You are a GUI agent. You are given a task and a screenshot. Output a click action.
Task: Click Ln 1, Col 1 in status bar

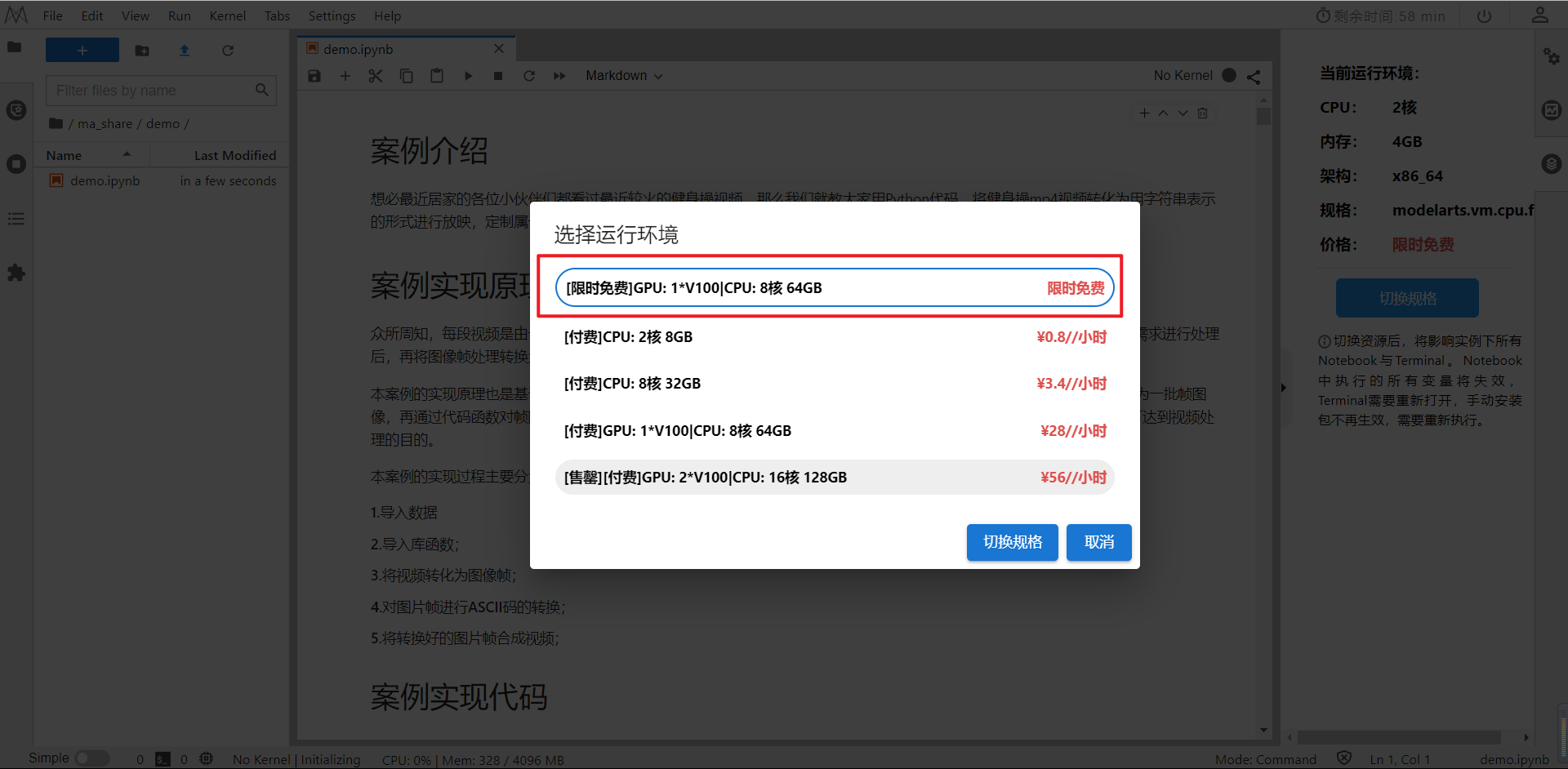coord(1400,759)
